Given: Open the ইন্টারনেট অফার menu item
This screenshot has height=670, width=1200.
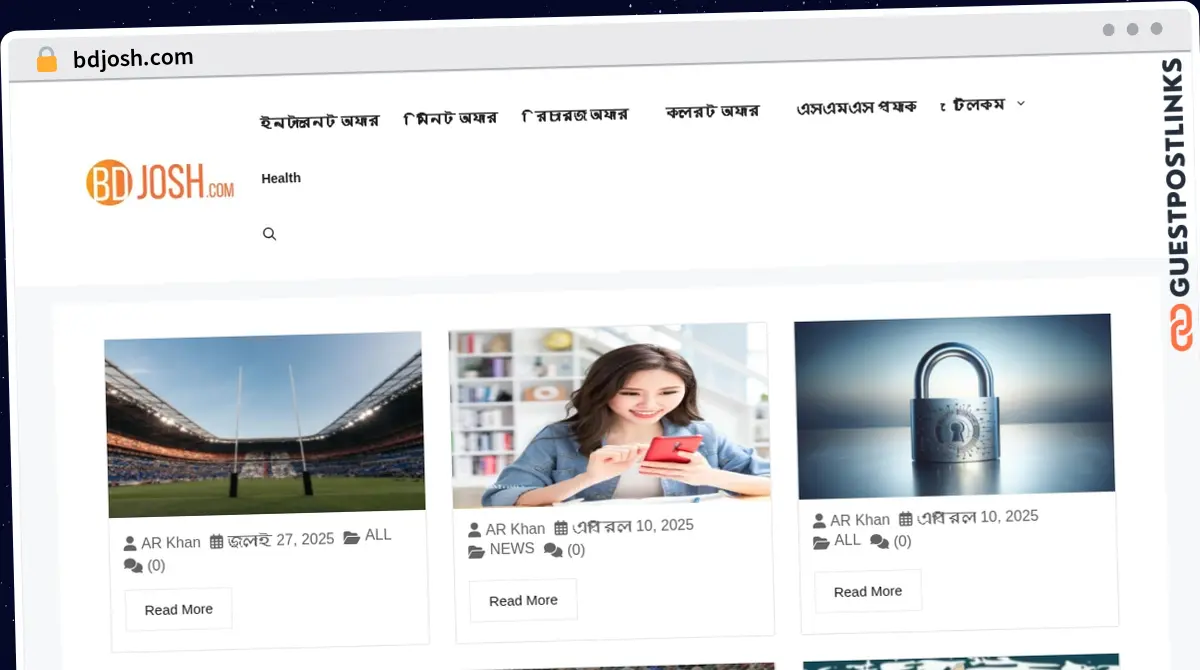Looking at the screenshot, I should coord(319,121).
